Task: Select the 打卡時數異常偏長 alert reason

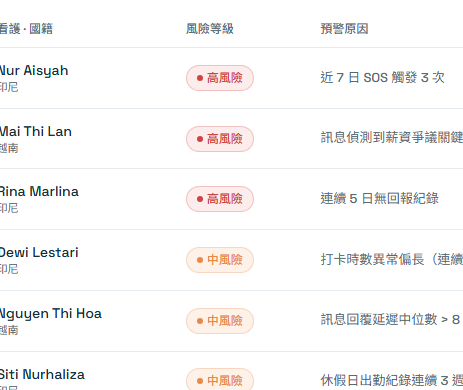Action: click(x=392, y=259)
